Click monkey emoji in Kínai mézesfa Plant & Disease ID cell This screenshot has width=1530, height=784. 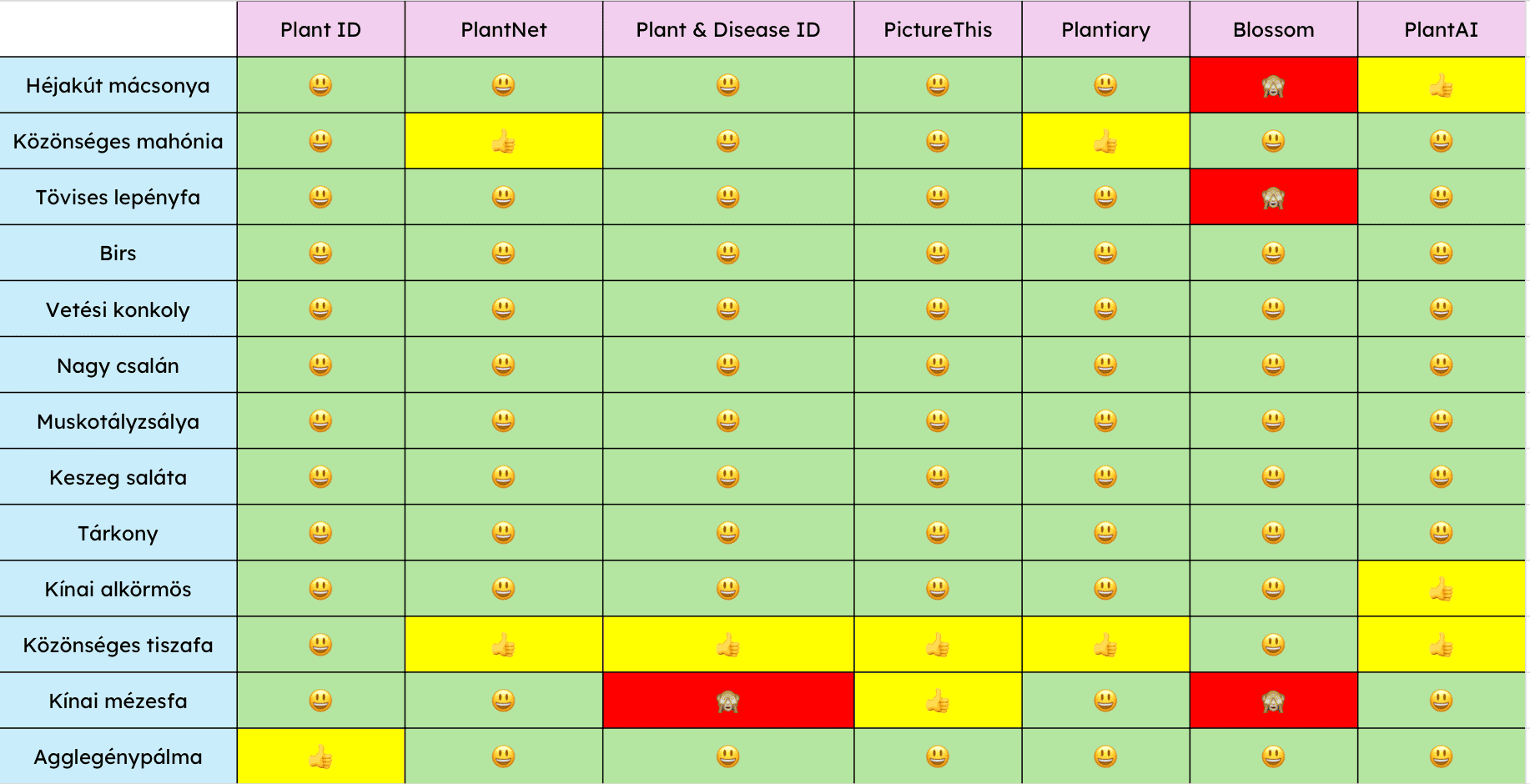[x=728, y=701]
